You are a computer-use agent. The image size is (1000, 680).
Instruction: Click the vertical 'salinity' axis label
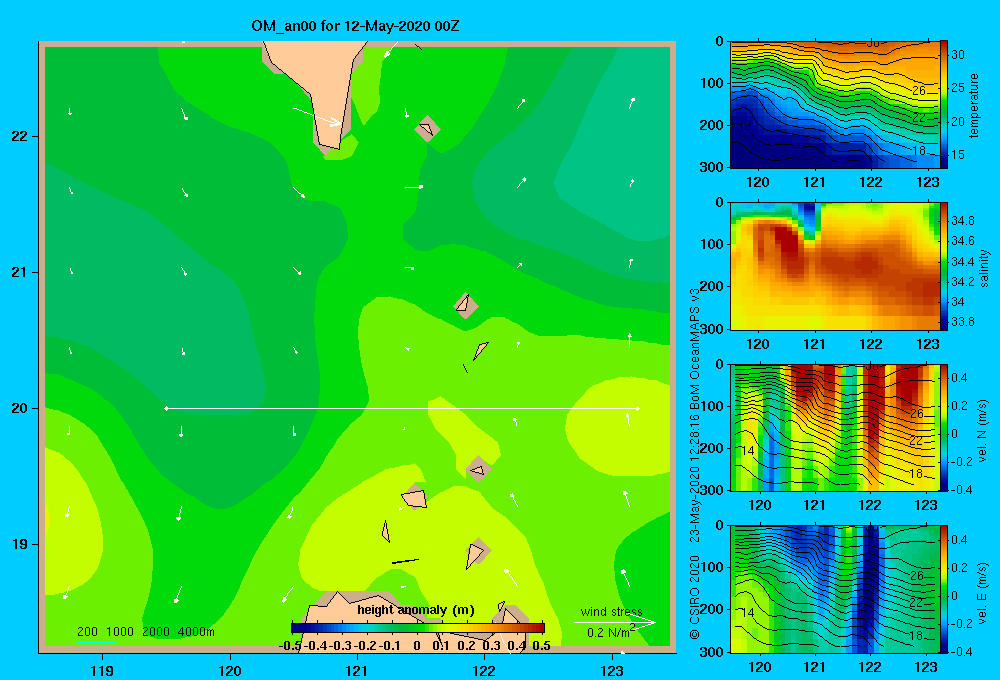coord(984,268)
